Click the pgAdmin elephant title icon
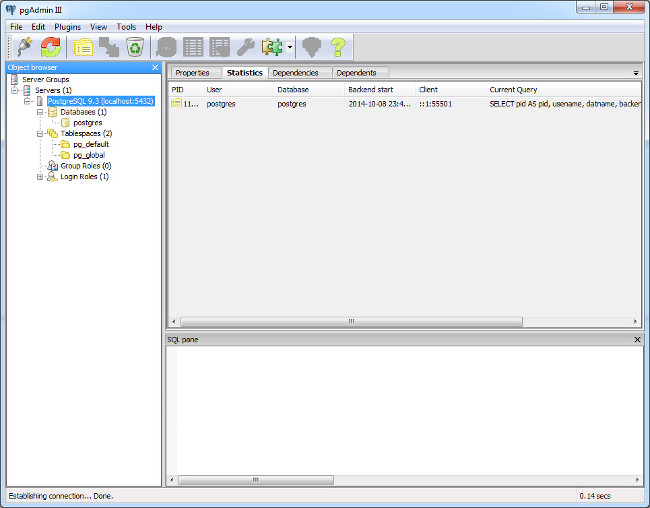The height and width of the screenshot is (508, 650). coord(11,10)
